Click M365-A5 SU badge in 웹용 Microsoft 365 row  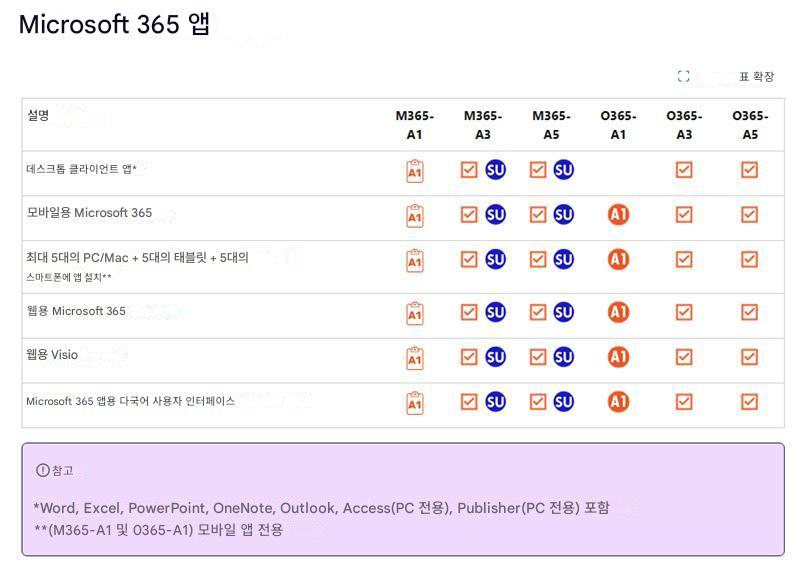[x=564, y=312]
